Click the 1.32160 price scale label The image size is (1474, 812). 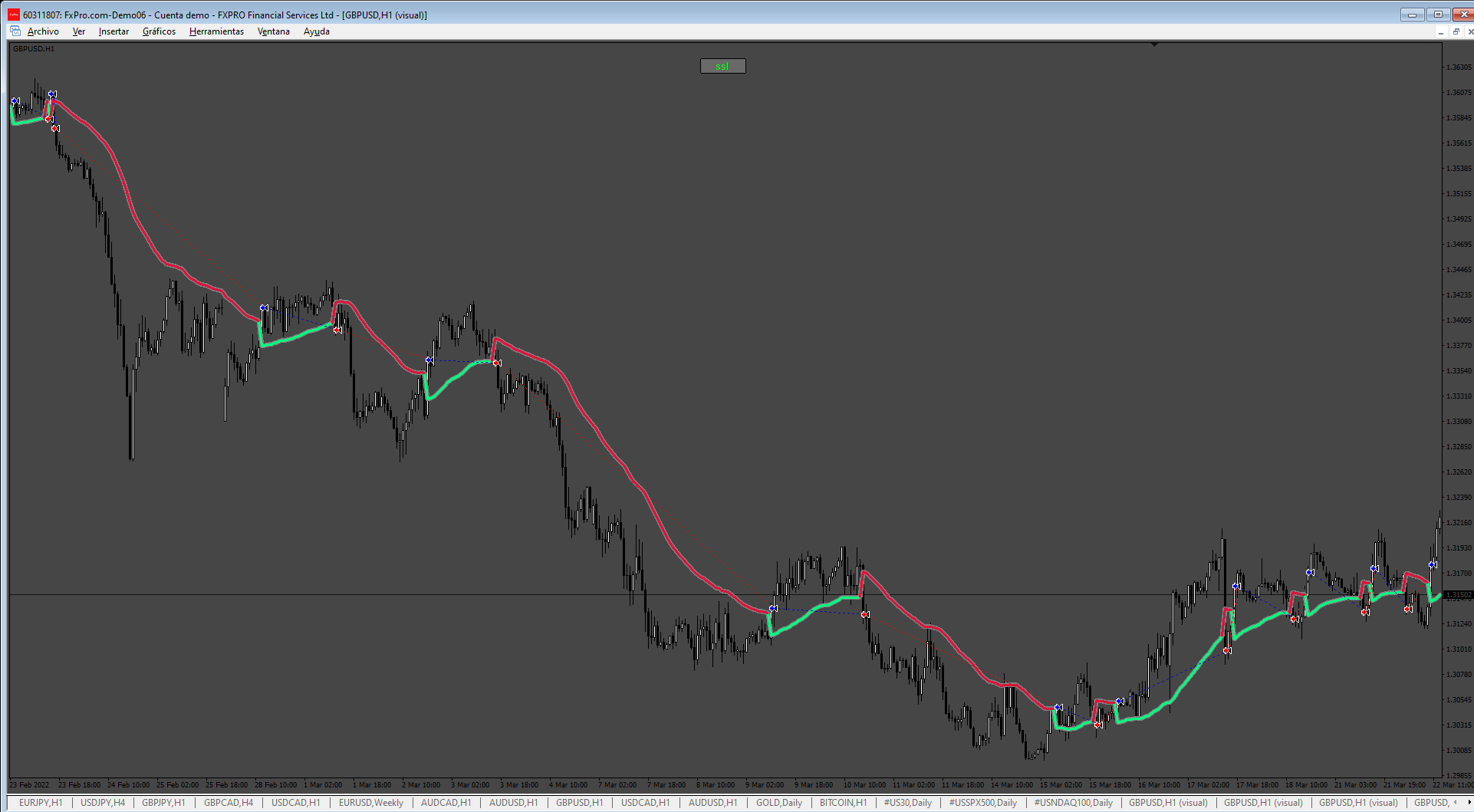(x=1459, y=523)
